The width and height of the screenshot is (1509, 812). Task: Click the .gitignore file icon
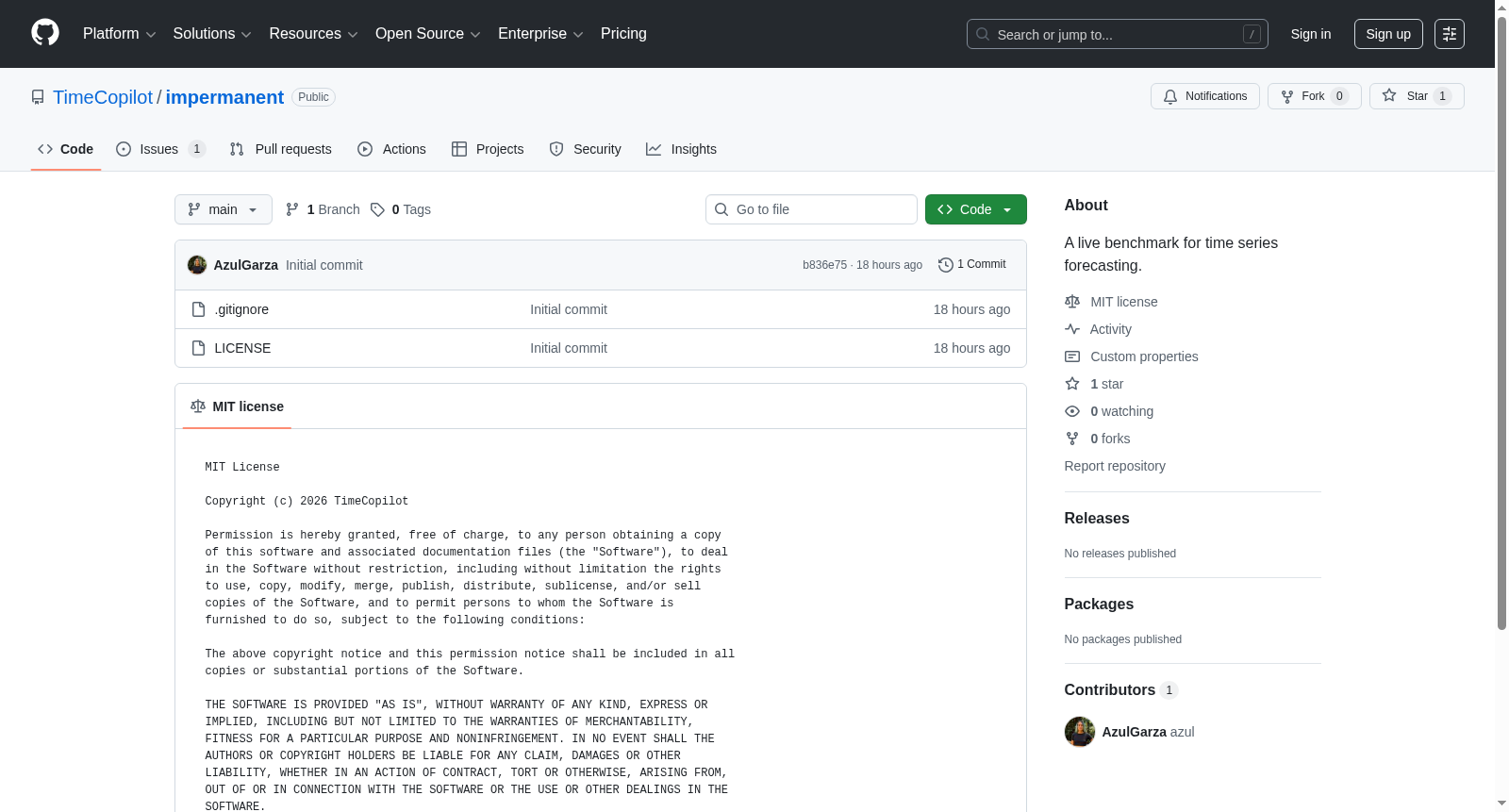(198, 309)
